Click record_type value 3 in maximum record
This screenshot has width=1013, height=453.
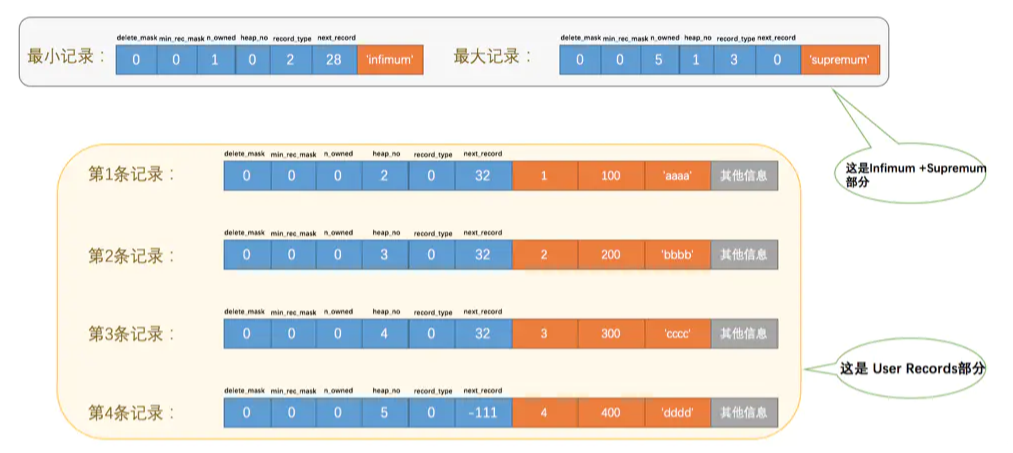(x=735, y=60)
